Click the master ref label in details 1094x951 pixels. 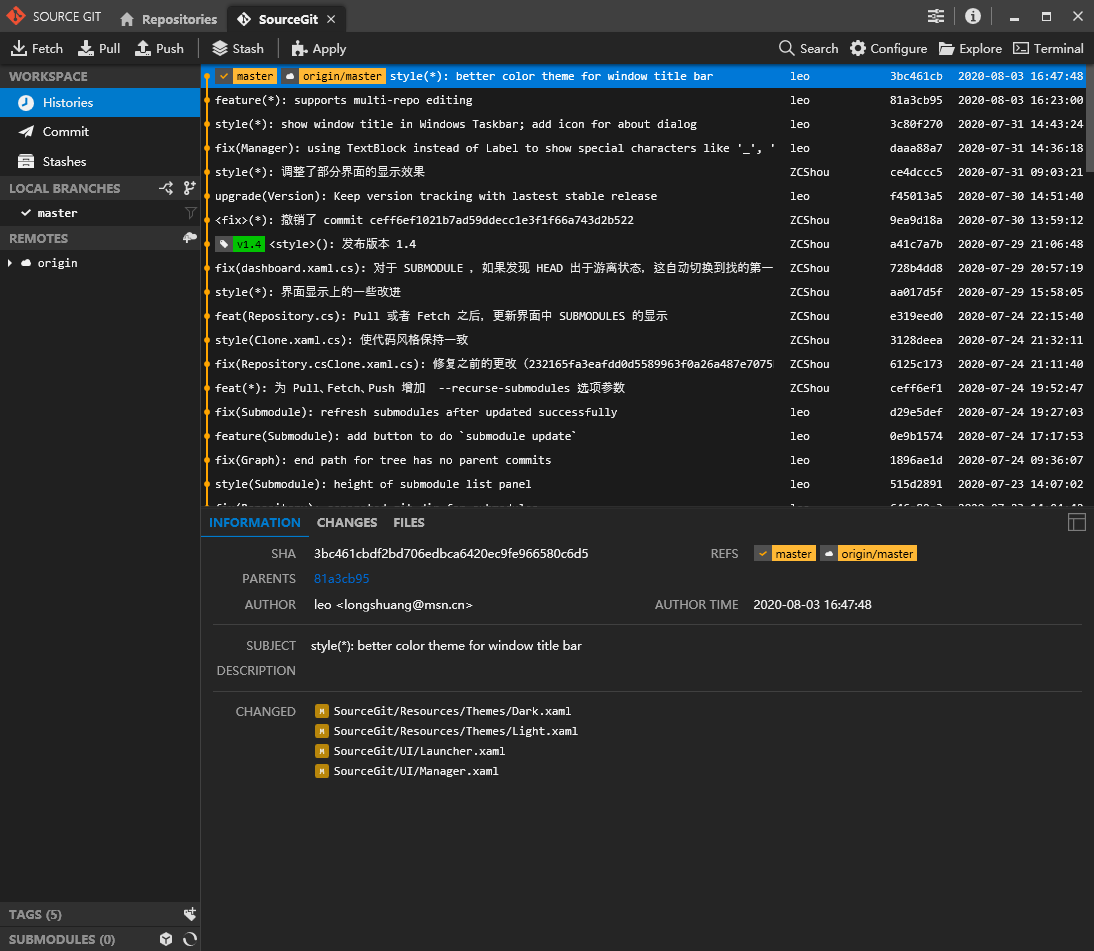coord(785,554)
